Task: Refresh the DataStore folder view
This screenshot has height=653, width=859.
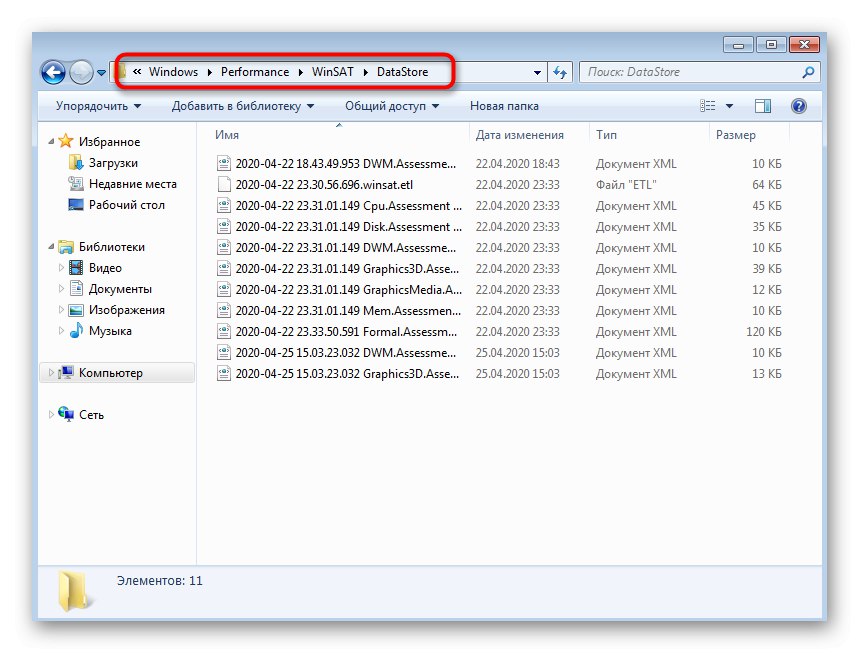Action: point(560,72)
